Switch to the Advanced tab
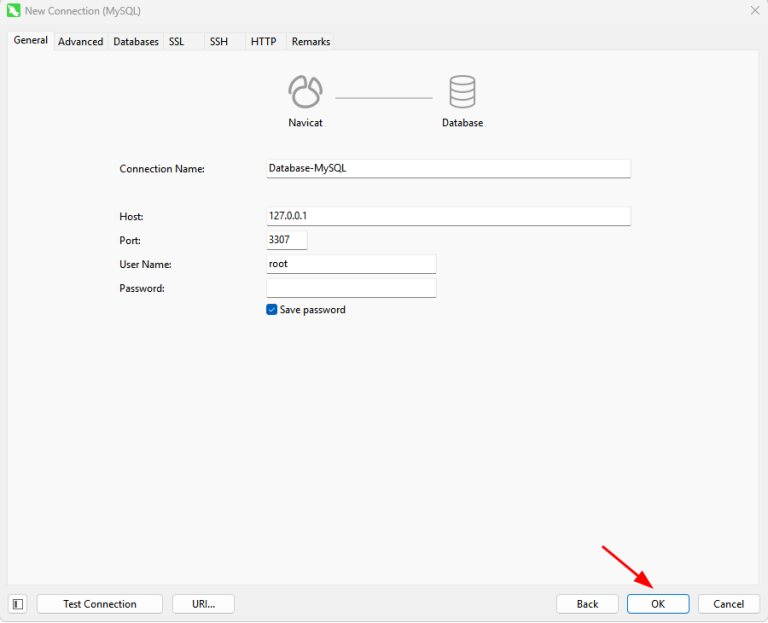This screenshot has height=623, width=768. pyautogui.click(x=80, y=42)
